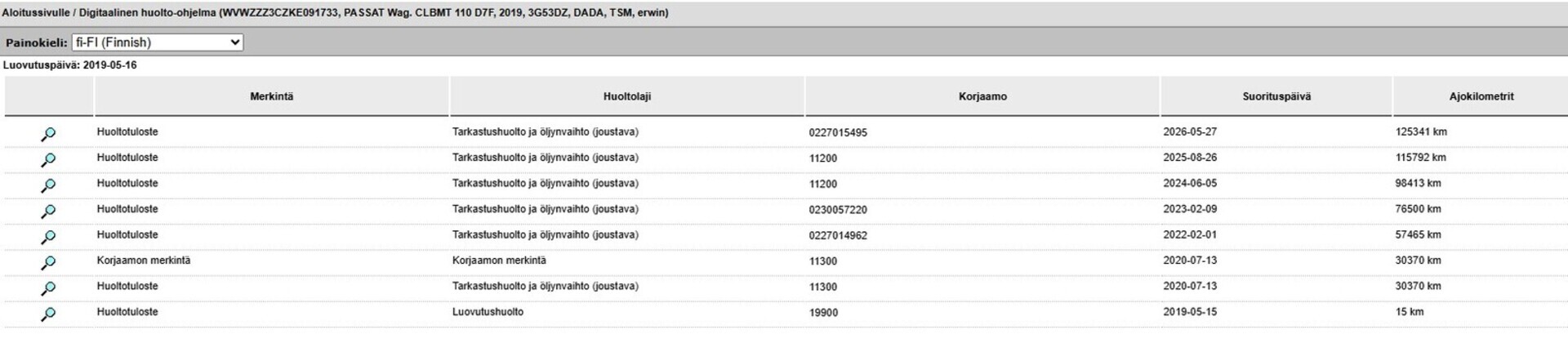Image resolution: width=1568 pixels, height=361 pixels.
Task: Click Digitaalinen huolto-ohjelma breadcrumb link
Action: tap(147, 13)
